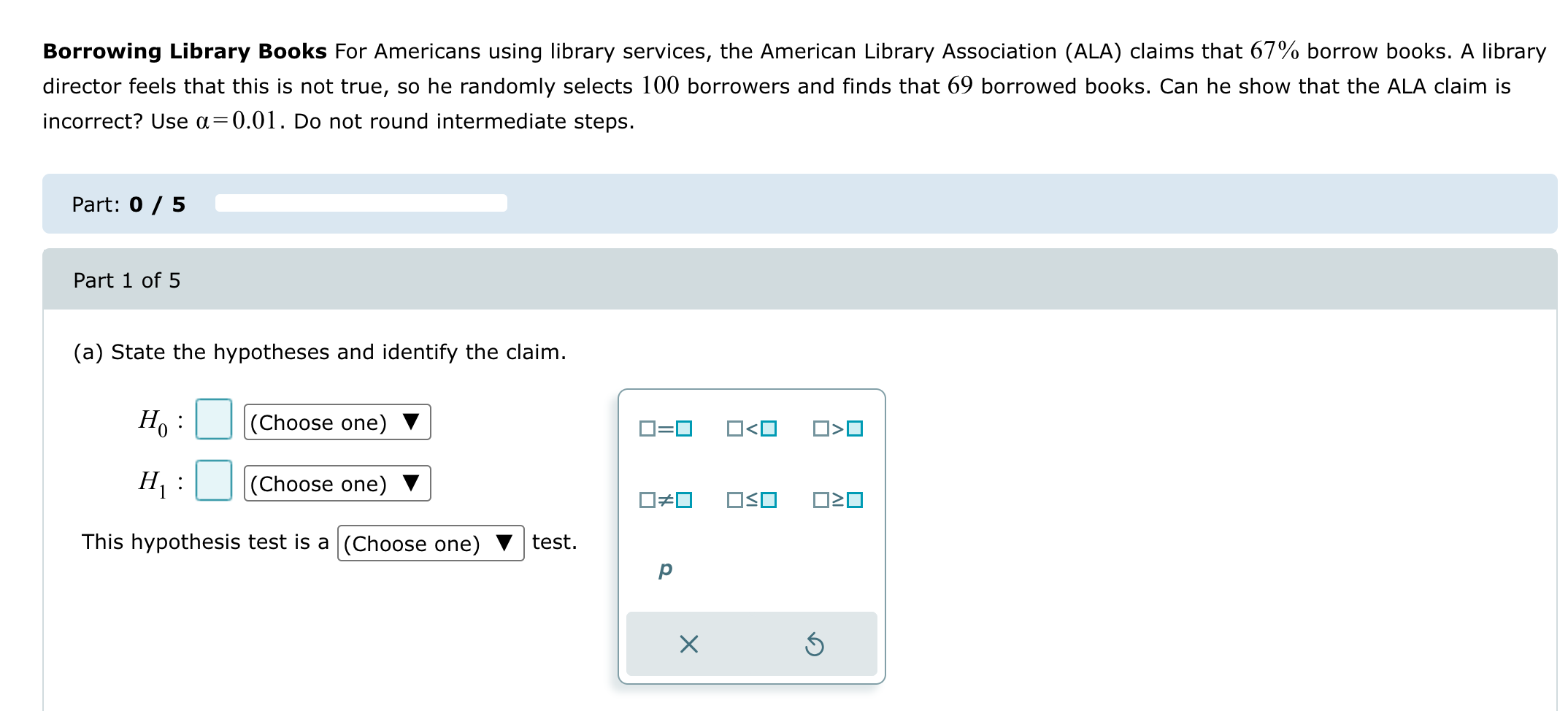Viewport: 1568px width, 711px height.
Task: Open the Choose one dropdown for H1
Action: 337,483
